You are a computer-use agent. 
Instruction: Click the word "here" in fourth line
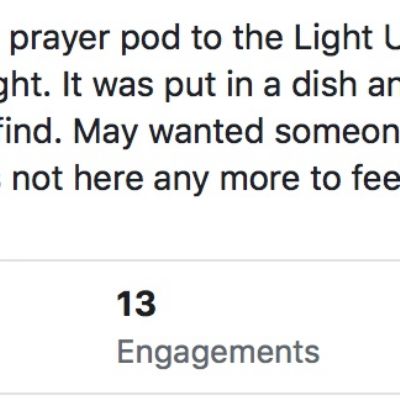pos(109,178)
